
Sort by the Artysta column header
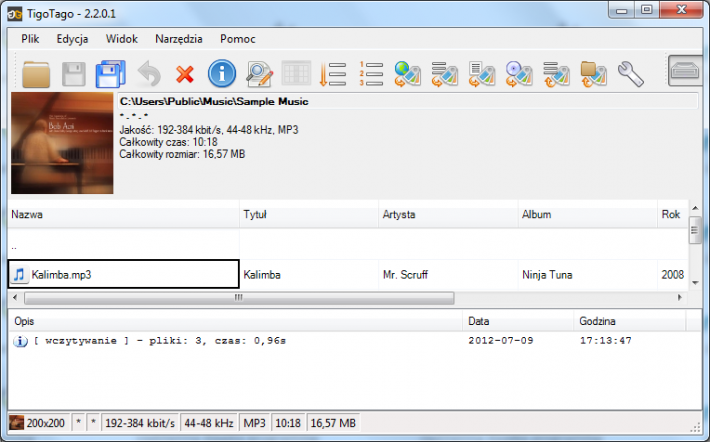pyautogui.click(x=448, y=214)
